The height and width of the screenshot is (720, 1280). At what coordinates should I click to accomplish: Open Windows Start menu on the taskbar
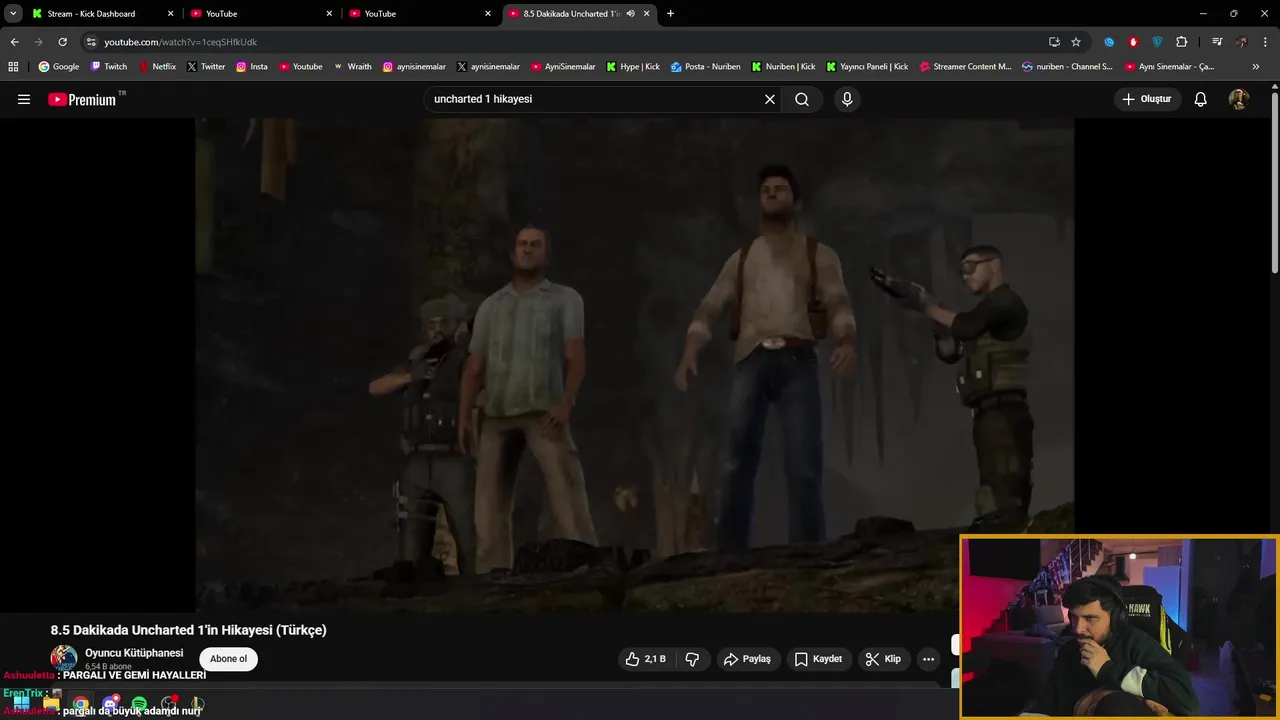pyautogui.click(x=21, y=704)
